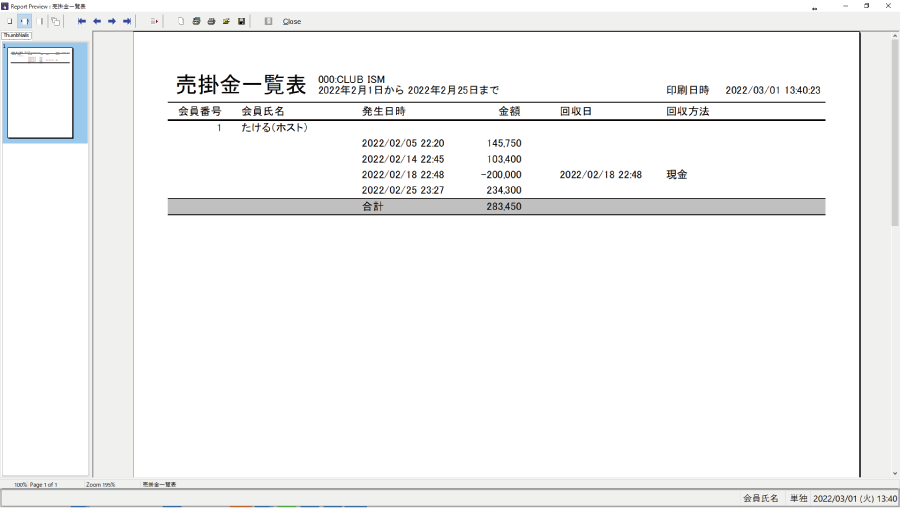
Task: Click the icon left of Close button
Action: coord(268,21)
